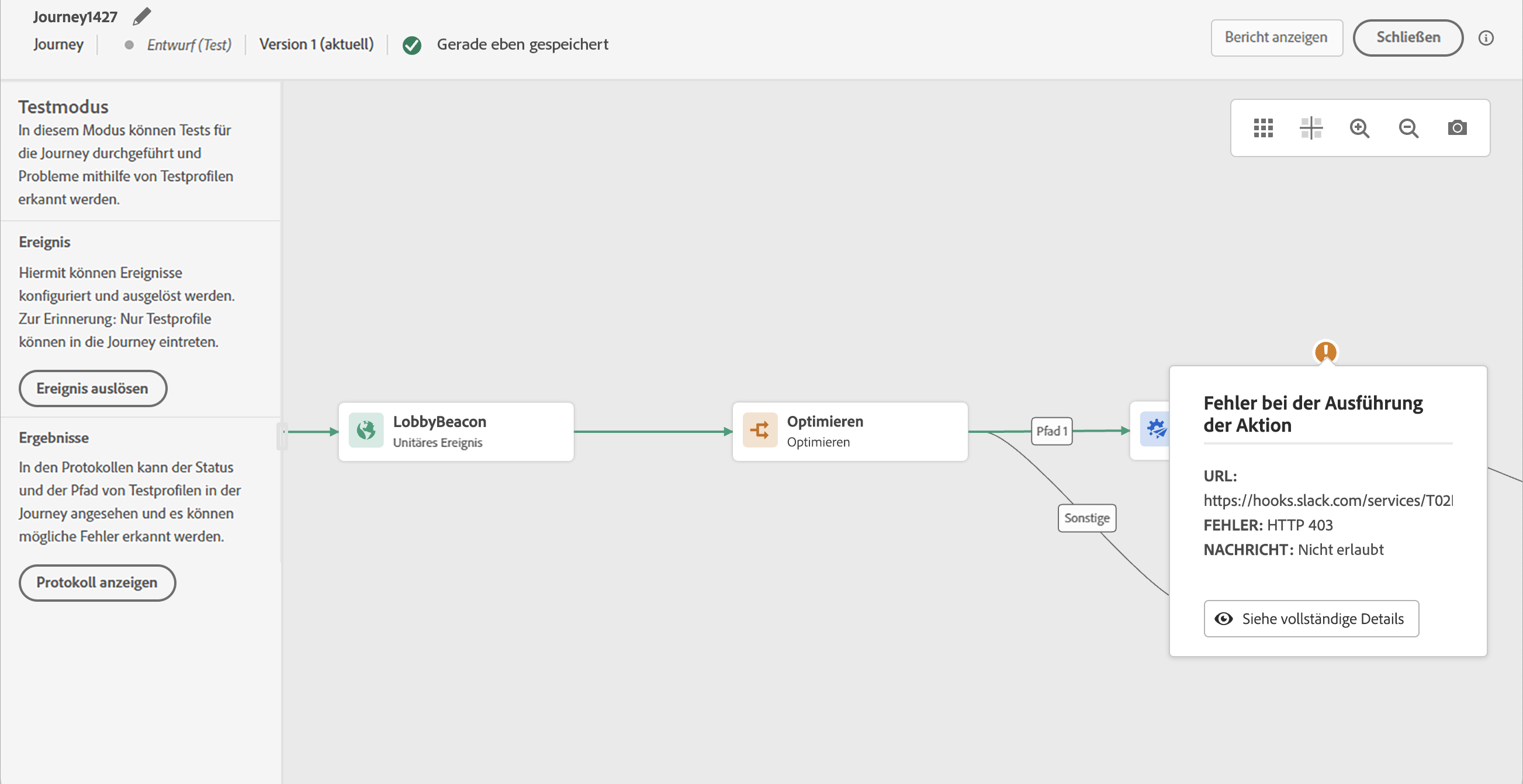Click the orange error warning icon
The width and height of the screenshot is (1523, 784).
pos(1325,352)
